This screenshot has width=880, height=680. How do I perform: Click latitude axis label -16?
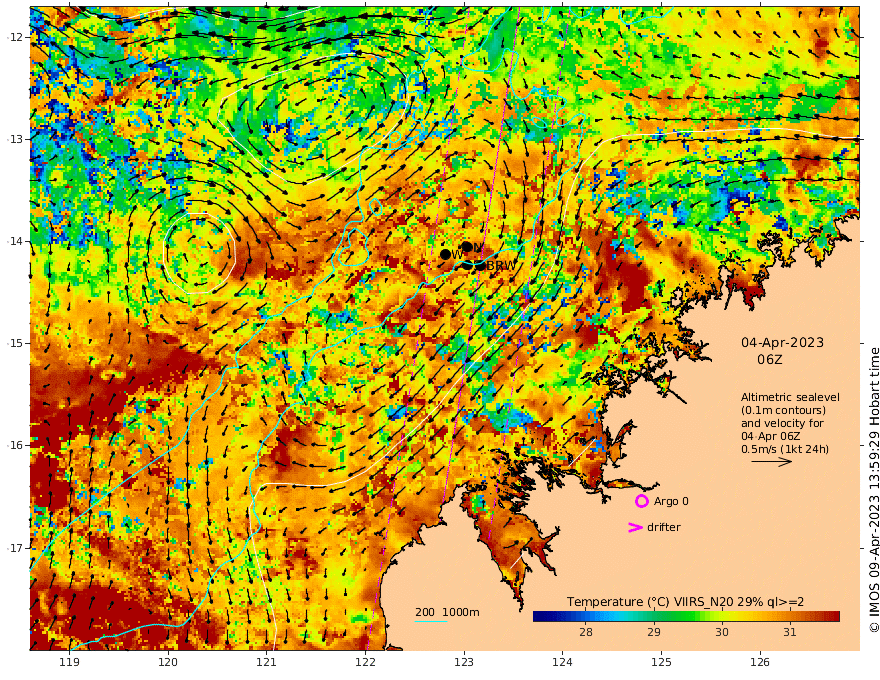pyautogui.click(x=15, y=445)
